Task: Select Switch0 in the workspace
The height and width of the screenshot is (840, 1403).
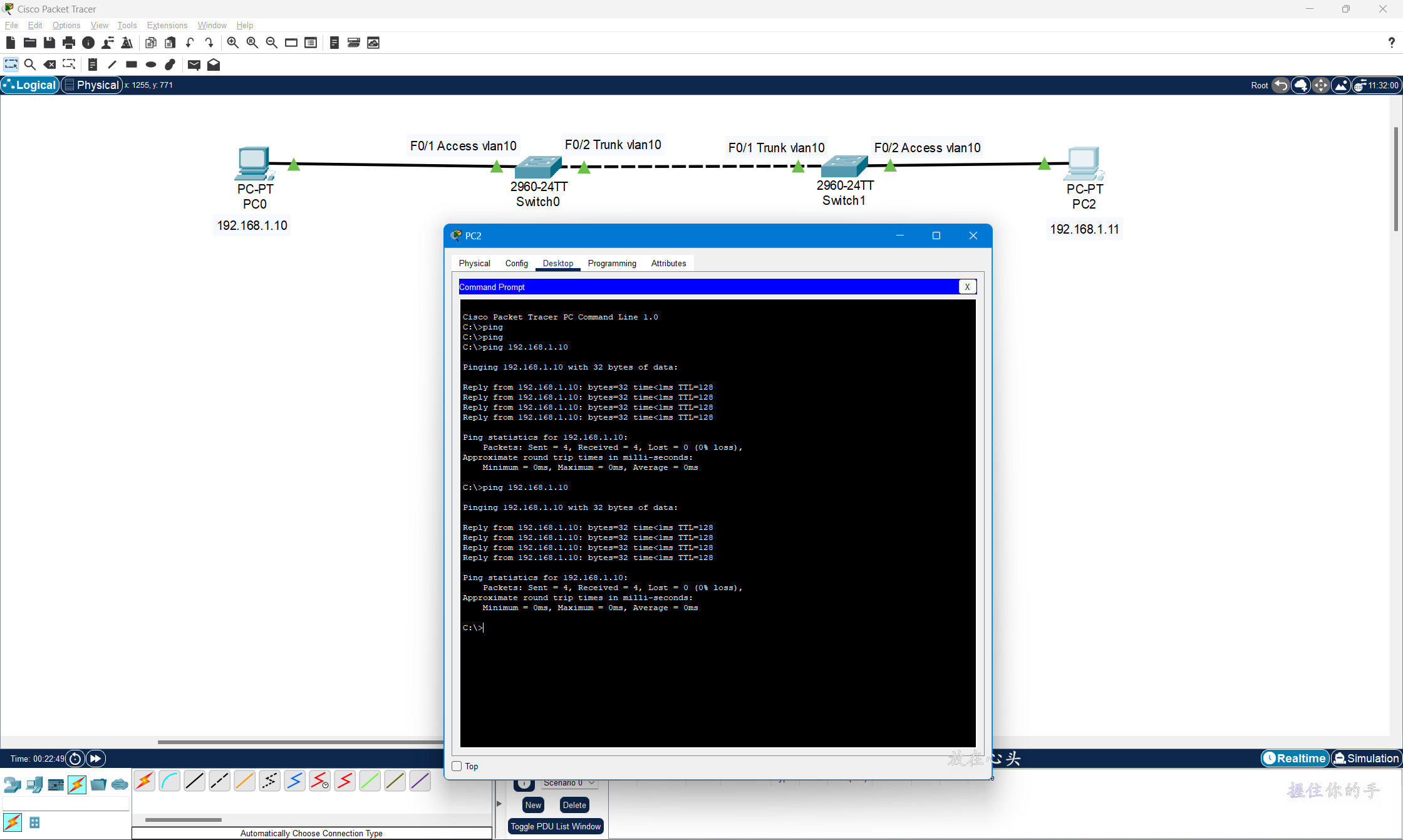Action: tap(537, 167)
